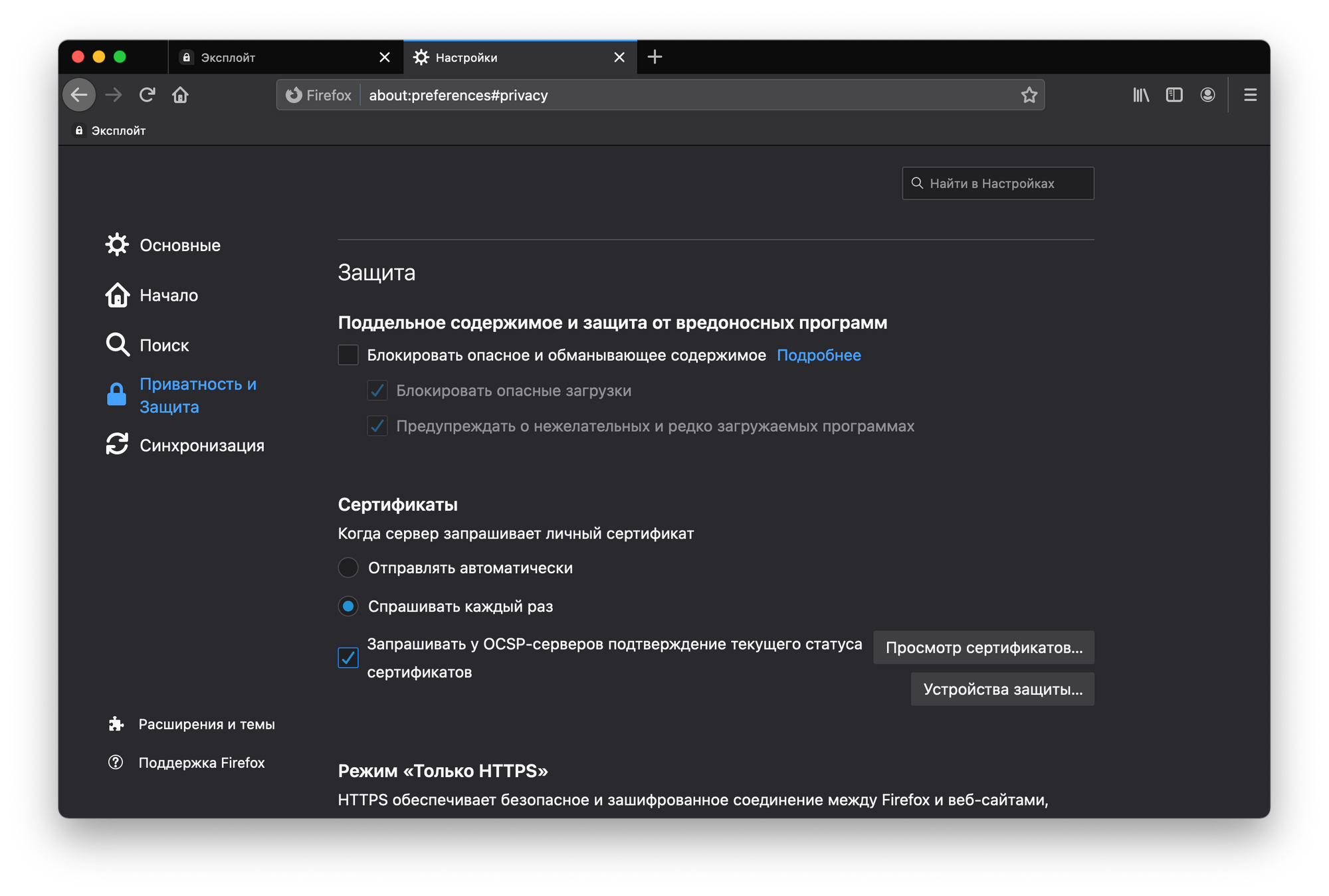
Task: Uncheck the OCSP servers query checkbox
Action: point(348,658)
